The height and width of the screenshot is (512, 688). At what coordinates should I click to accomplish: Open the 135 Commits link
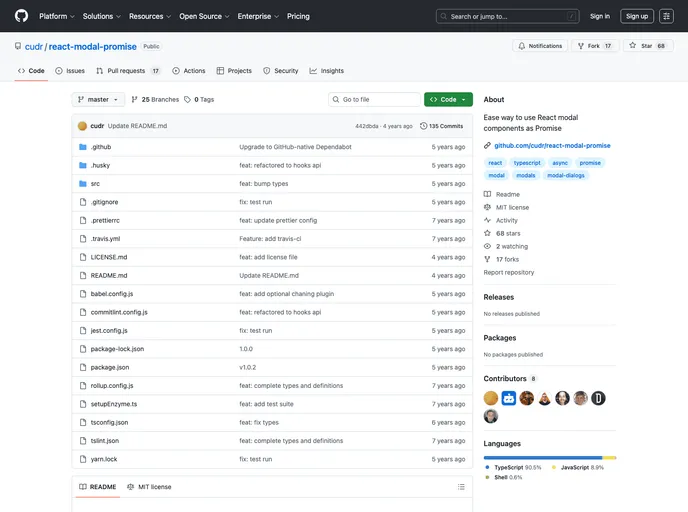pyautogui.click(x=441, y=126)
